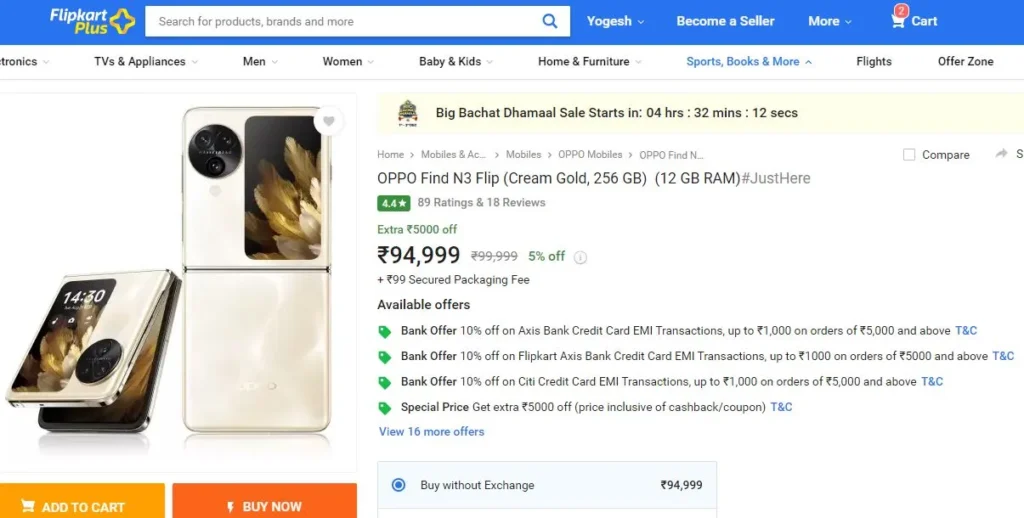Click the price info icon beside 5% off
1024x518 pixels.
pyautogui.click(x=580, y=257)
